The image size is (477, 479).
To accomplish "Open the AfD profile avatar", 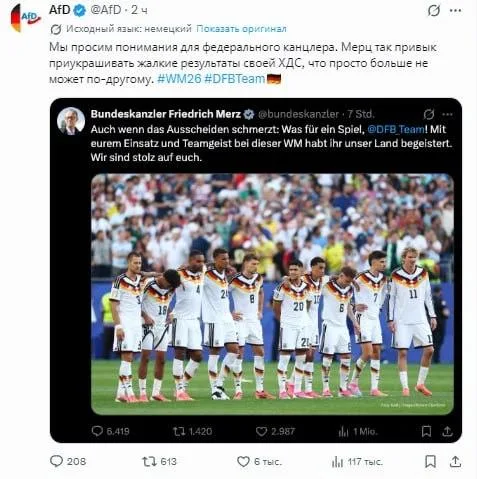I will tap(25, 17).
